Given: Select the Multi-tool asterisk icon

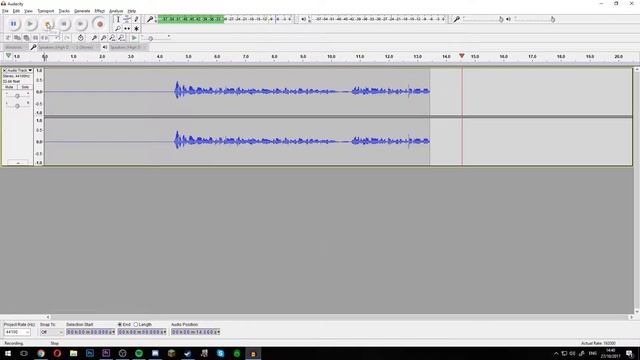Looking at the screenshot, I should (136, 29).
